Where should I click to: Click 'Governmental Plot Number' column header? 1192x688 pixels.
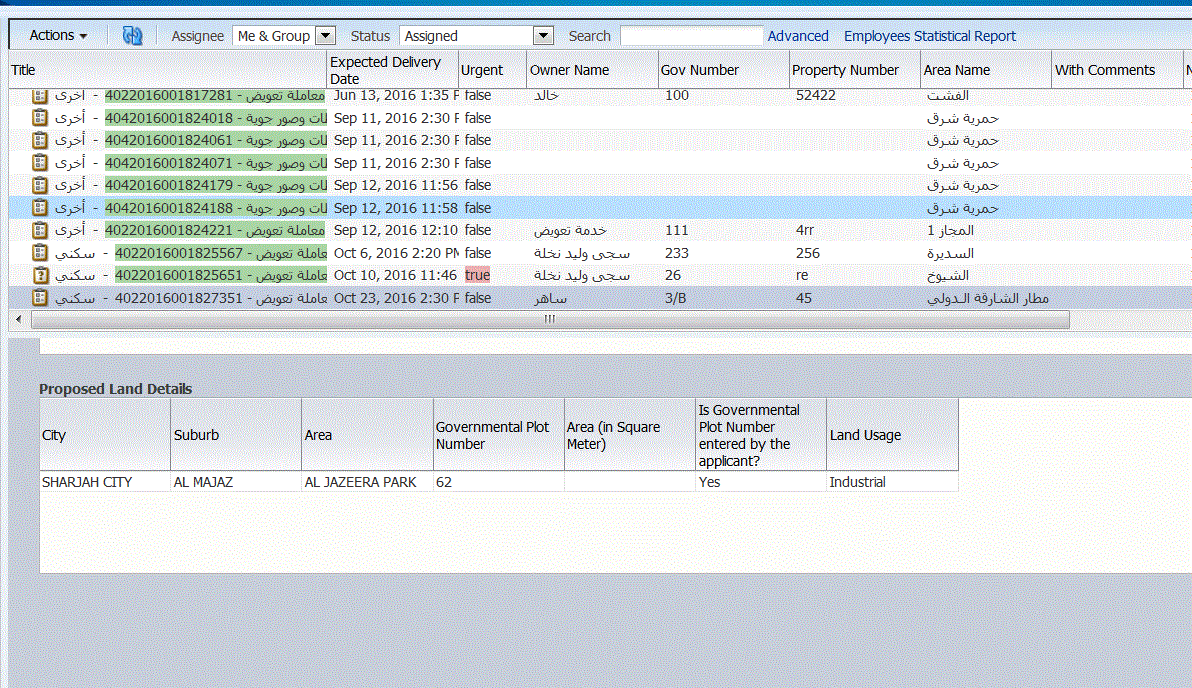click(x=499, y=435)
